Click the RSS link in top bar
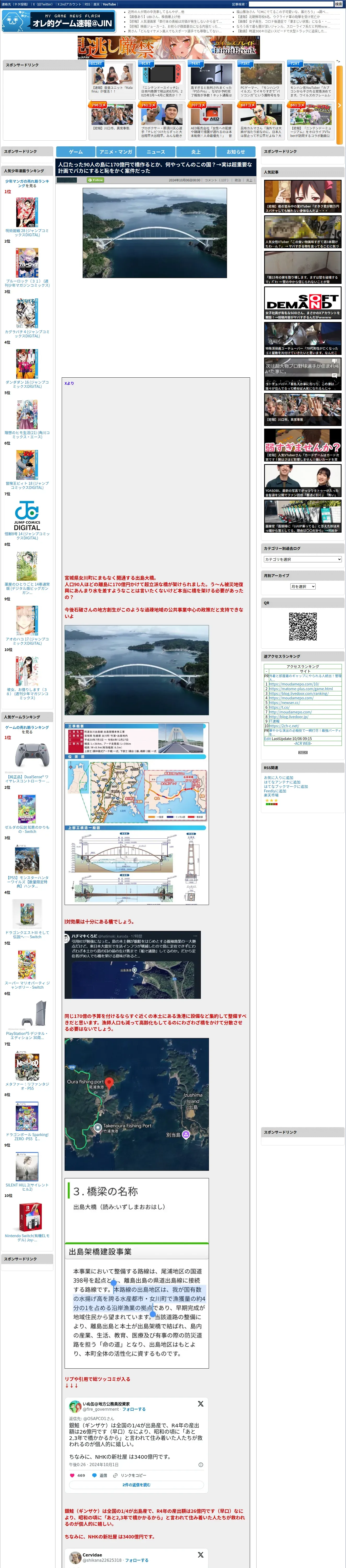This screenshot has height=1568, width=346. [87, 4]
